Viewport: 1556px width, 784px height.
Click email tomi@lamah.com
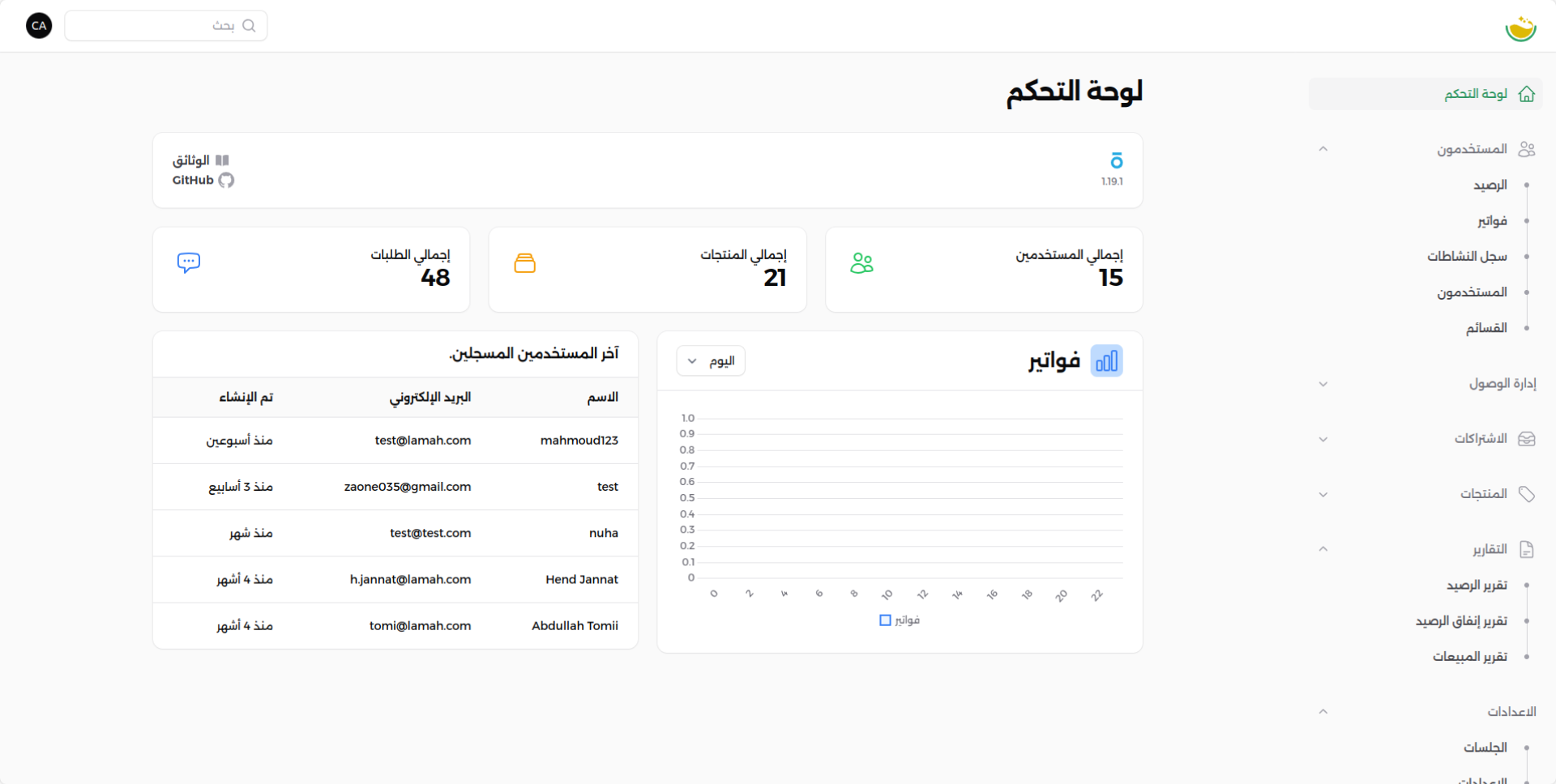(421, 626)
